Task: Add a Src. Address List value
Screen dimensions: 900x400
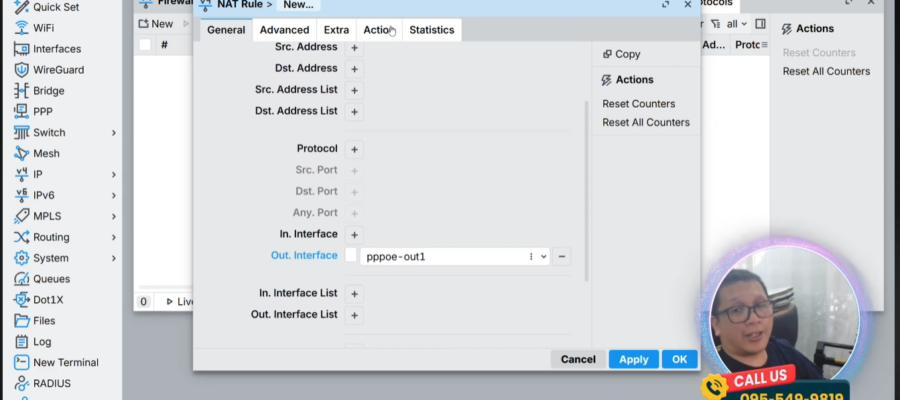Action: coord(354,91)
